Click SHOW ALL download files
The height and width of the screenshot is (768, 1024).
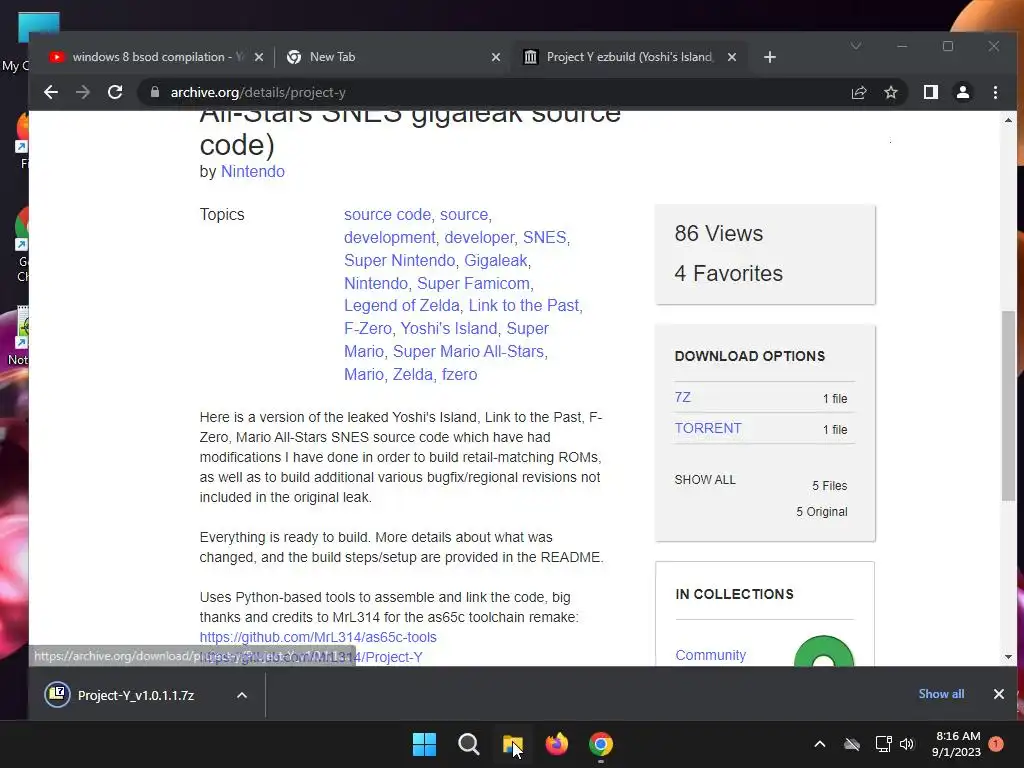click(x=705, y=480)
